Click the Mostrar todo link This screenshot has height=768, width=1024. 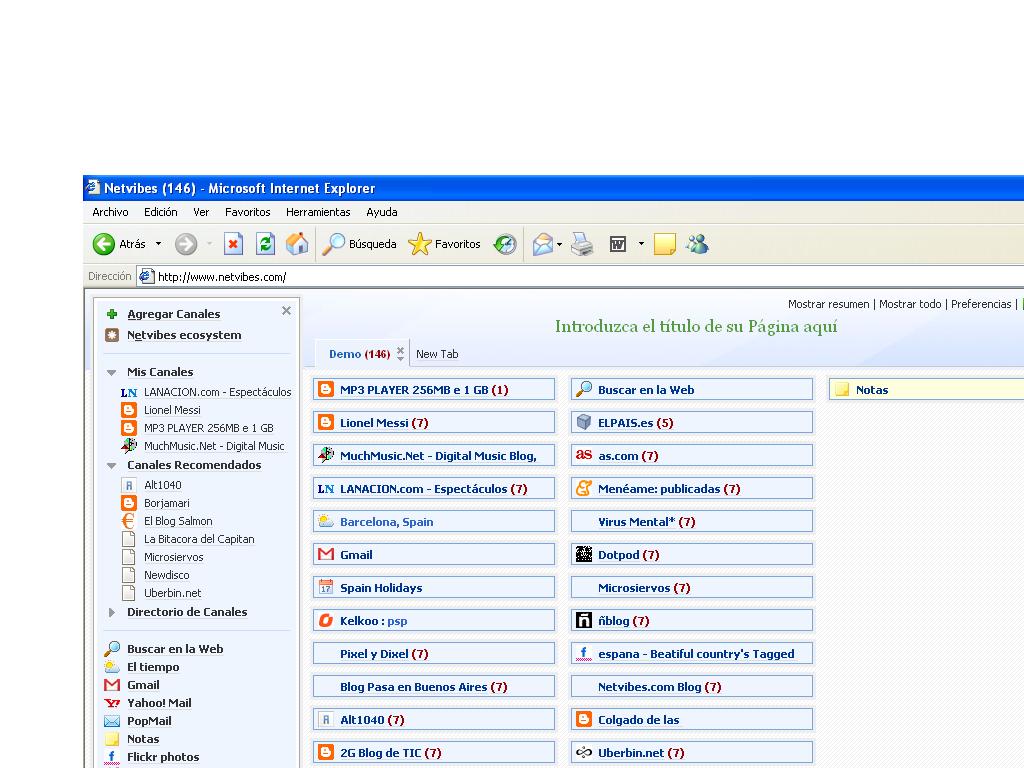coord(910,304)
